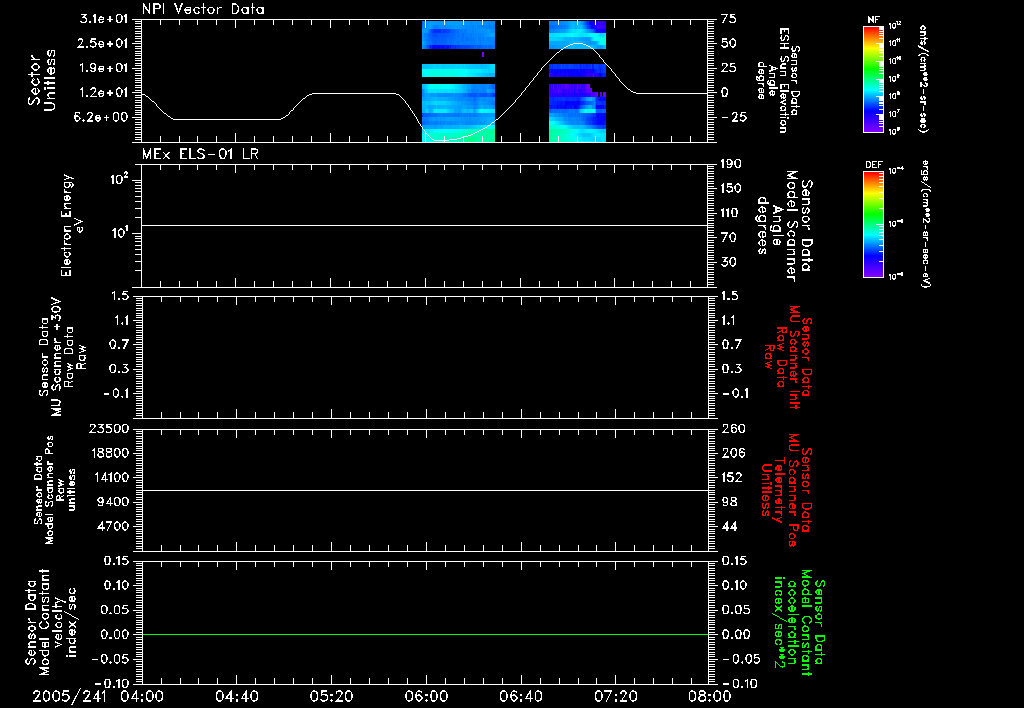Click the 04:40 time axis label
Image resolution: width=1024 pixels, height=708 pixels.
click(237, 696)
